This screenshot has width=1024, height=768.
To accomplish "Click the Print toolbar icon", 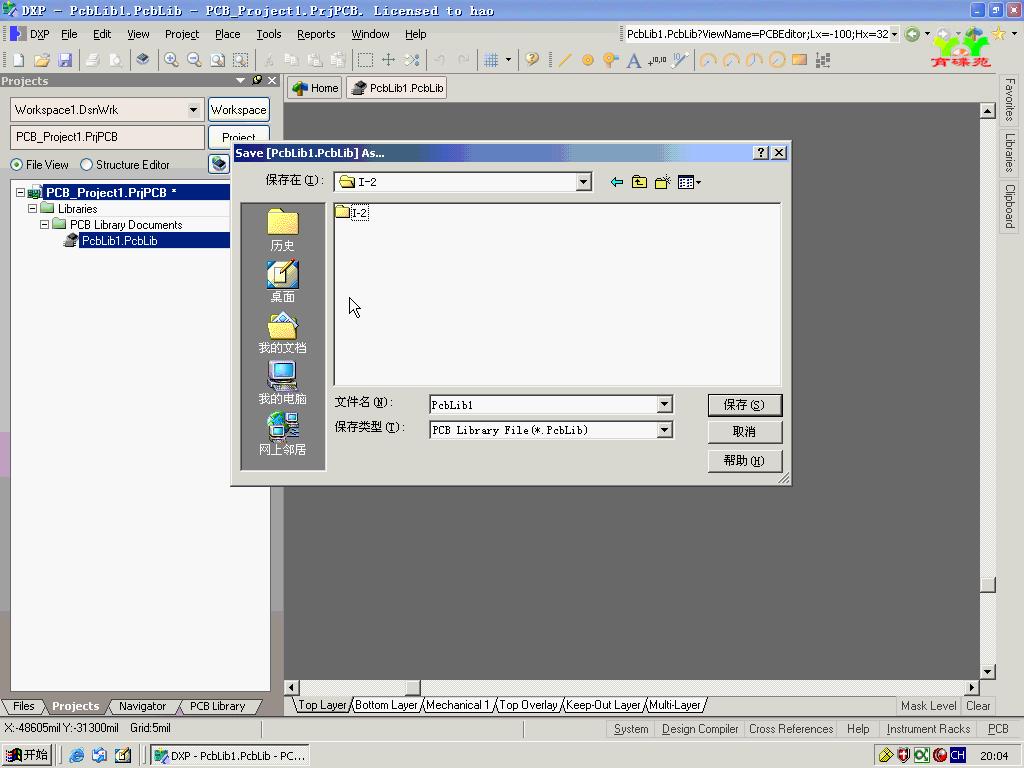I will coord(93,60).
